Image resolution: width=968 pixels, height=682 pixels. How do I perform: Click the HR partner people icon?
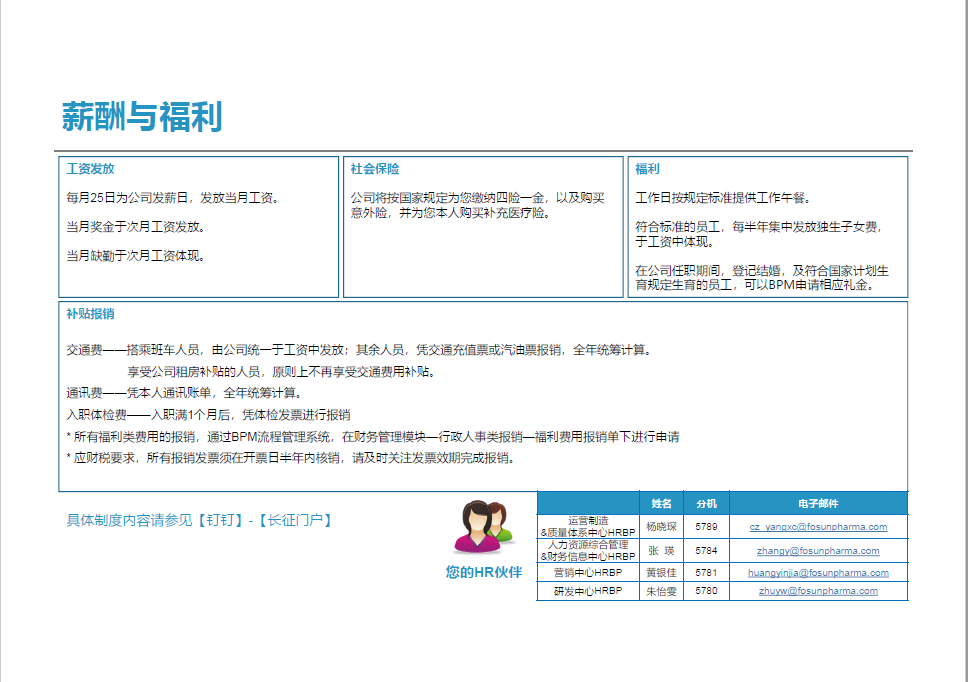click(x=484, y=528)
